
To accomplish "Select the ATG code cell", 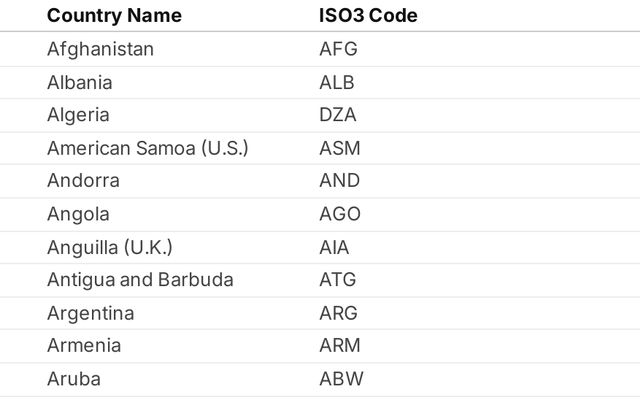I will click(x=337, y=280).
